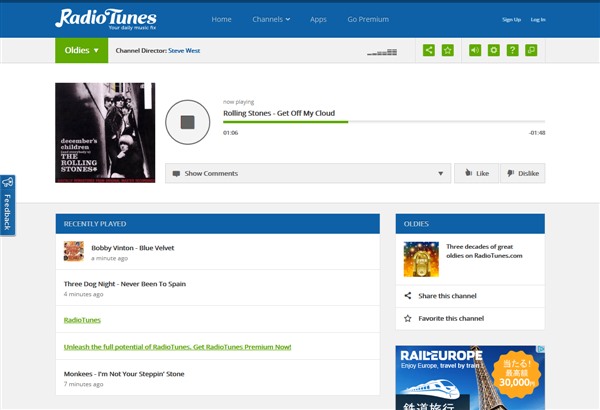Expand the Show Comments bar
Viewport: 600px width, 410px height.
[x=308, y=173]
